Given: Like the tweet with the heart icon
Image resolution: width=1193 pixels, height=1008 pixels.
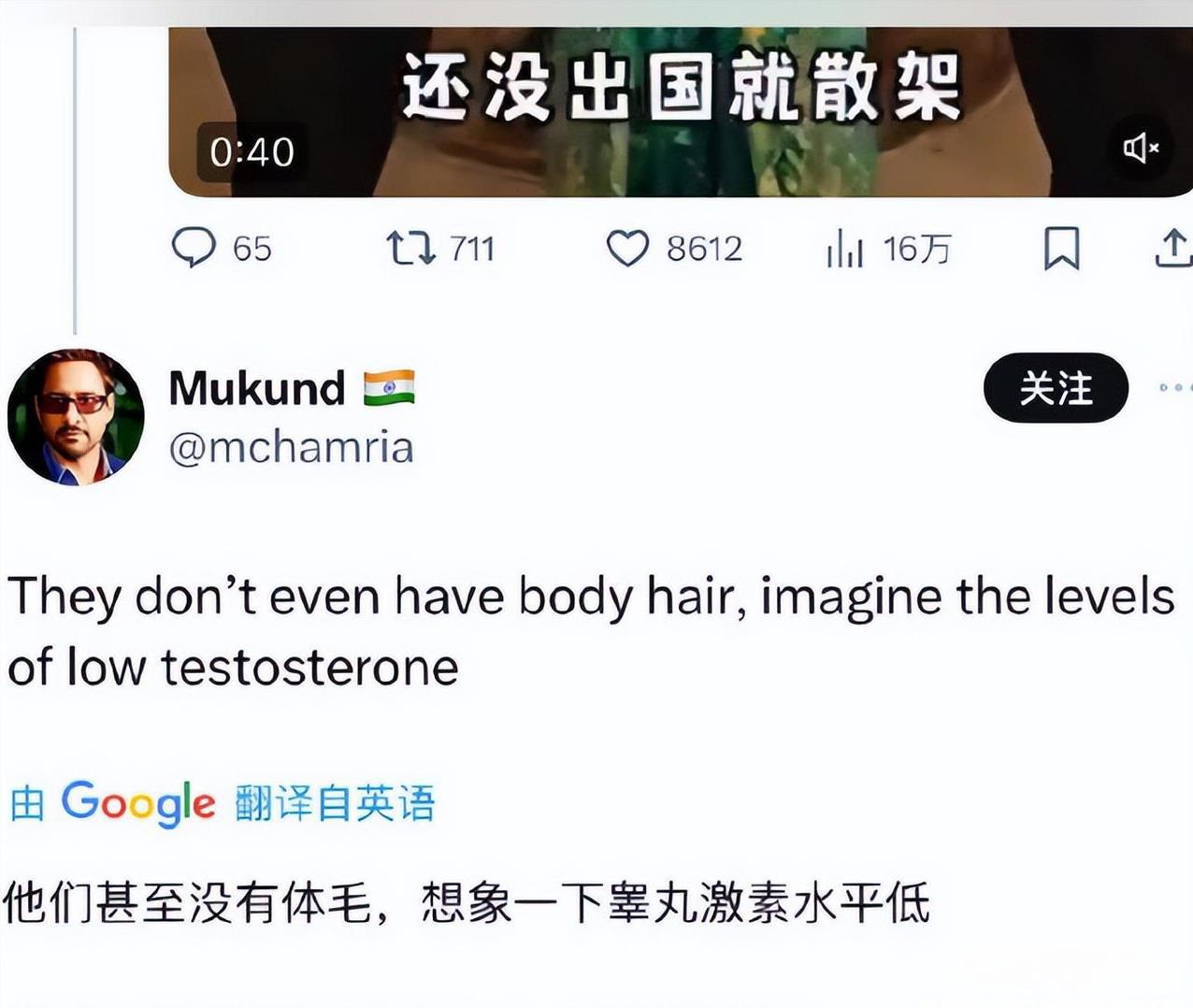Looking at the screenshot, I should (627, 249).
